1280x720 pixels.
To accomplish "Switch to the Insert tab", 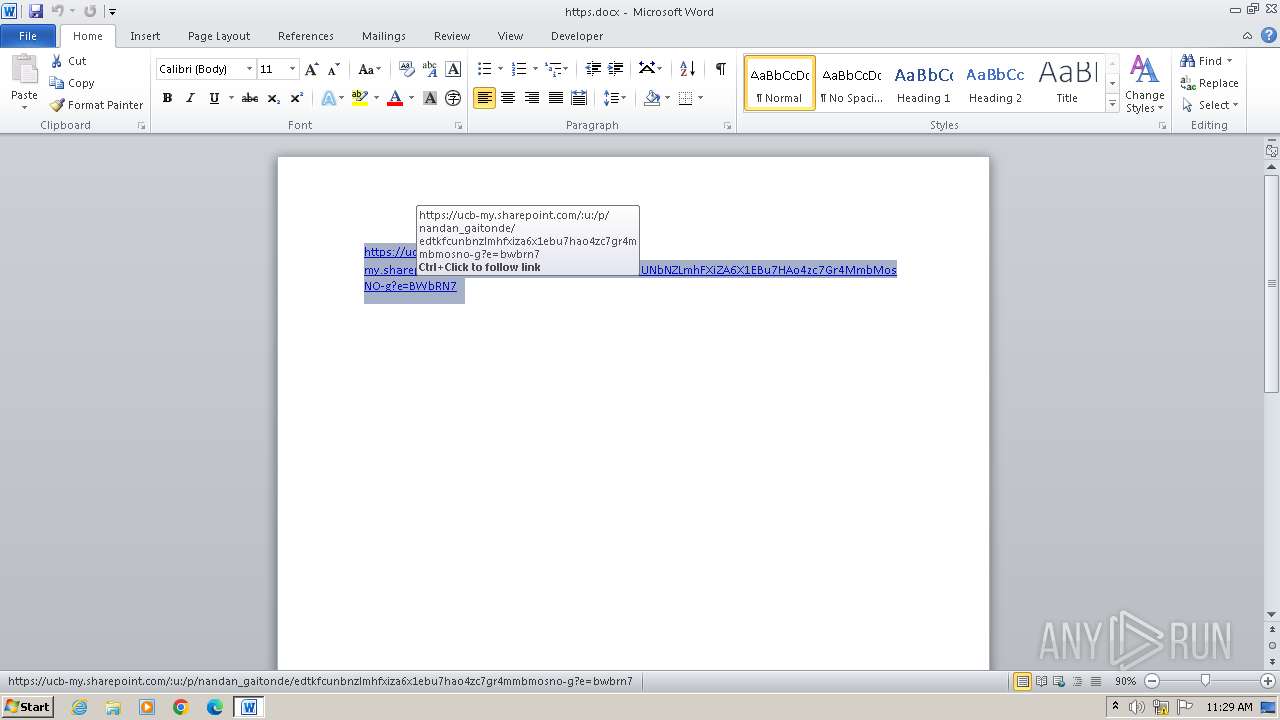I will point(145,35).
